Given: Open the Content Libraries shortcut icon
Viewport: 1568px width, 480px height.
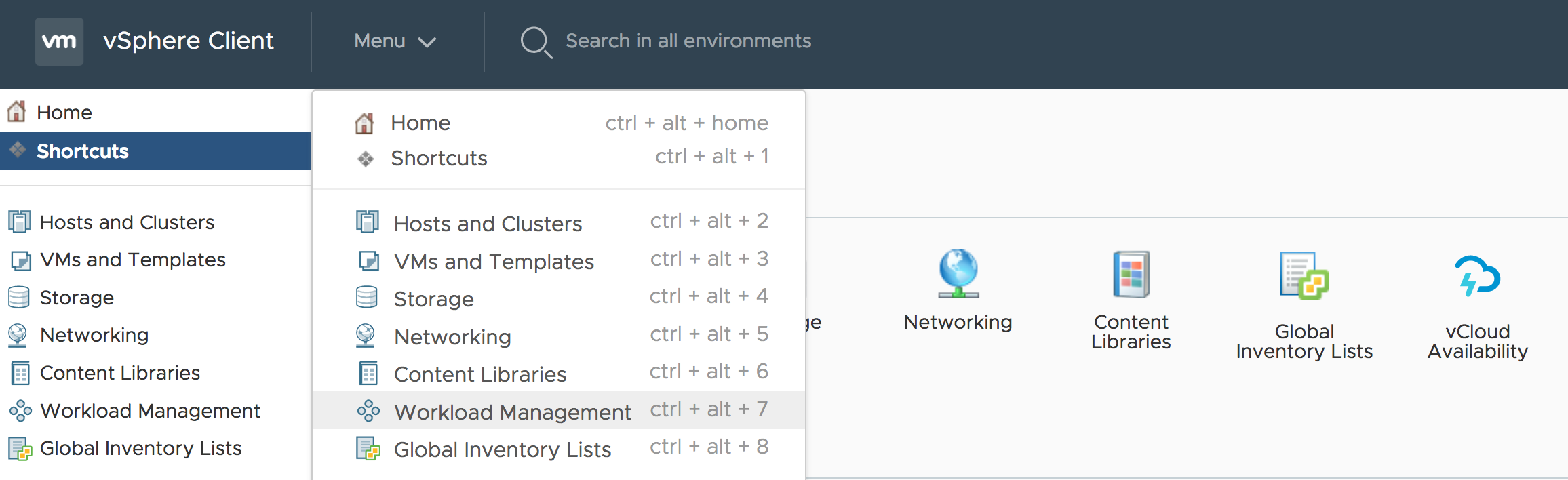Looking at the screenshot, I should [x=1131, y=275].
